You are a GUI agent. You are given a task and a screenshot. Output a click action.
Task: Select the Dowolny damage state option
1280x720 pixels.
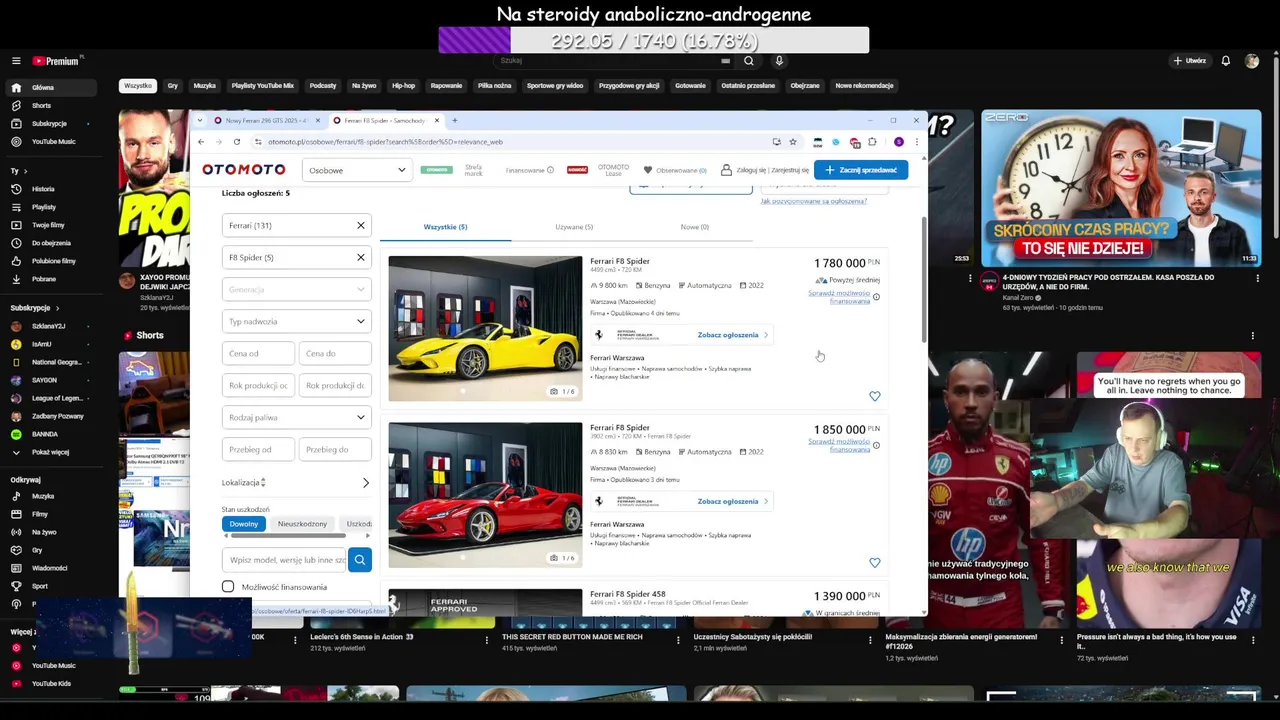pyautogui.click(x=244, y=524)
